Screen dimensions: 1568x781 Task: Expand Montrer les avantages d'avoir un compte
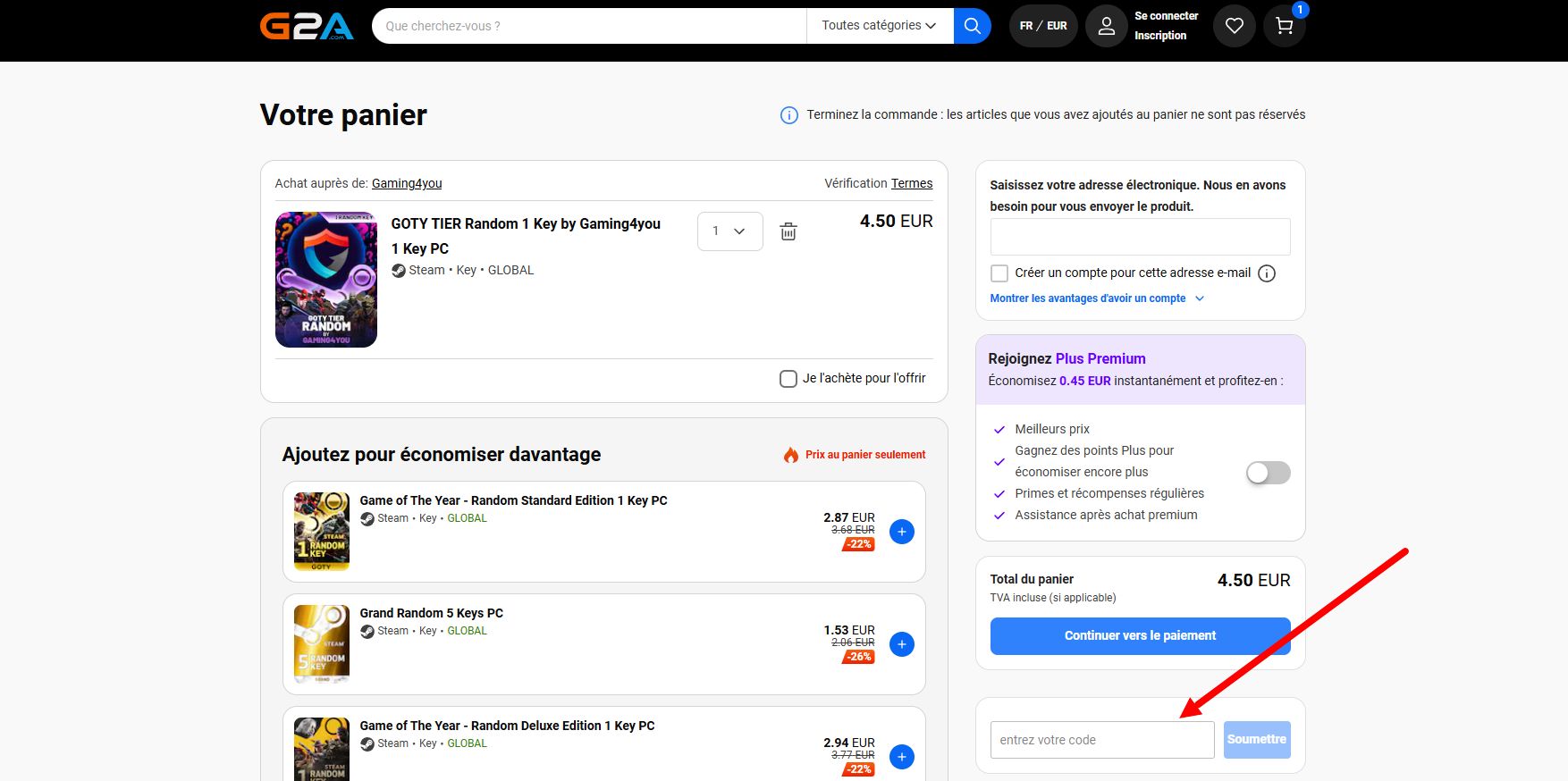(x=1097, y=298)
